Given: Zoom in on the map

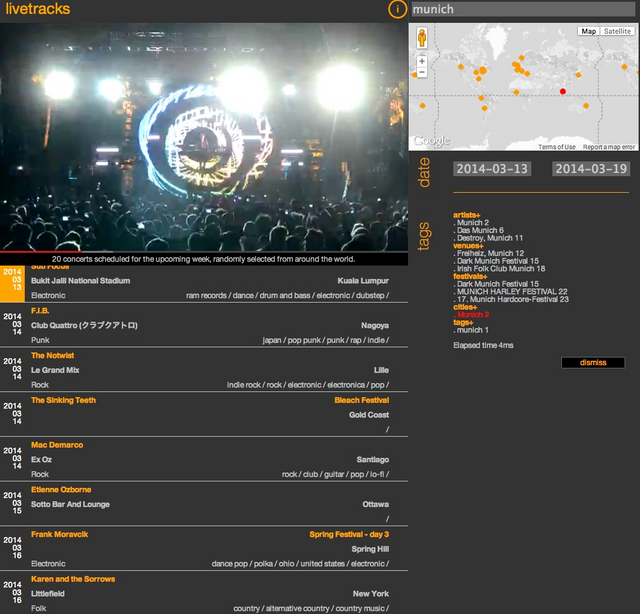Looking at the screenshot, I should [422, 61].
